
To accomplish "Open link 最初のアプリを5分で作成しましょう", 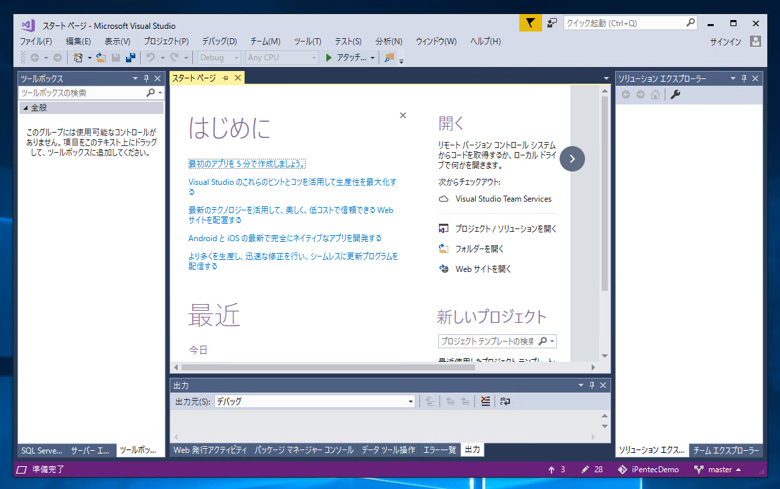I will (247, 164).
